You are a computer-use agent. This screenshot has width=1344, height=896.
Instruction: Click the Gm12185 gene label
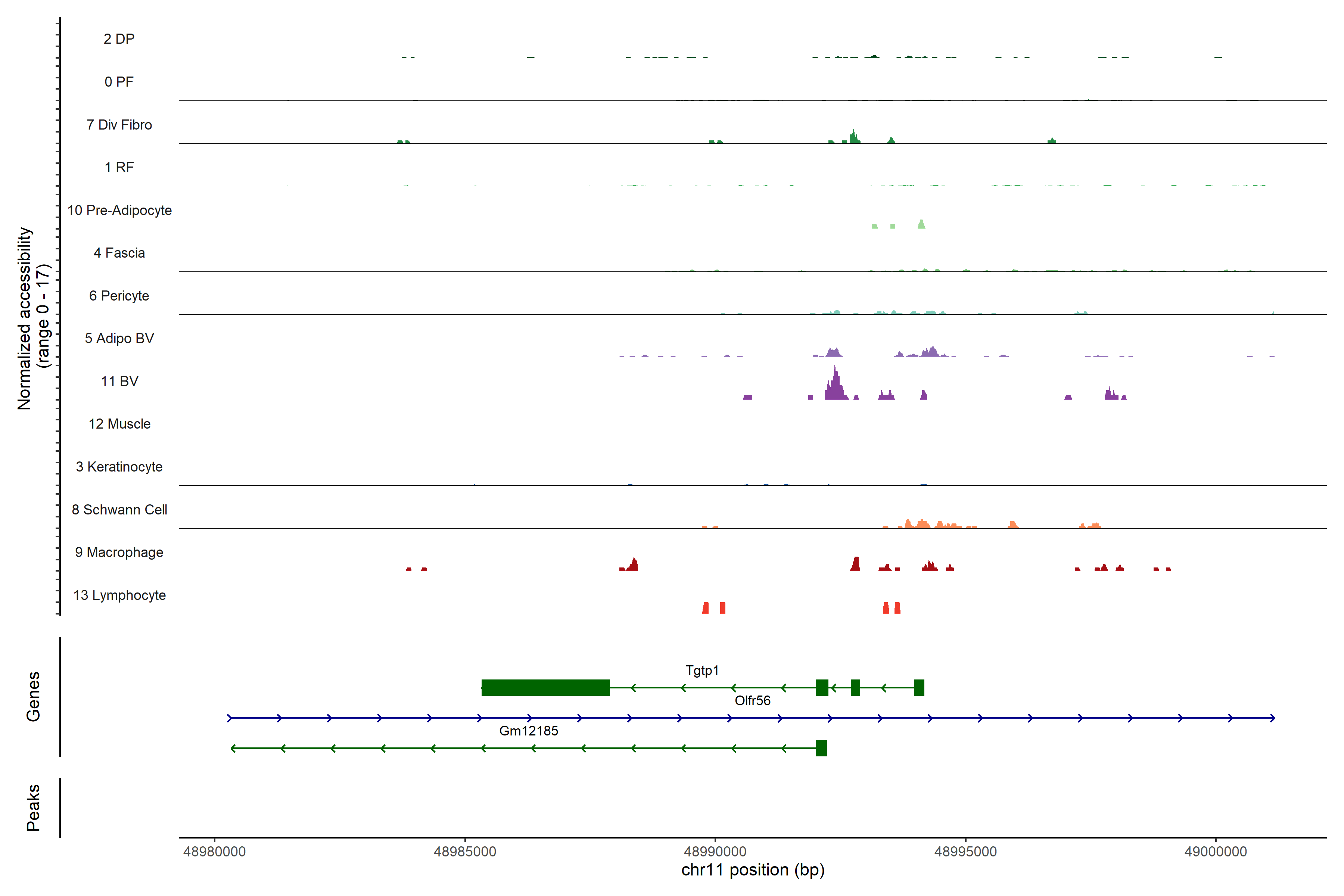click(x=529, y=731)
